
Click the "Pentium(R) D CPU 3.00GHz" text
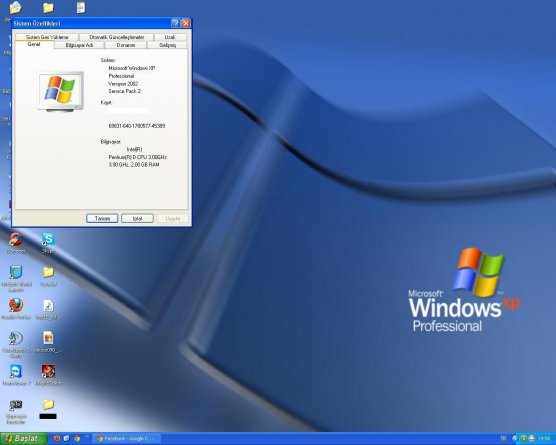click(x=138, y=157)
